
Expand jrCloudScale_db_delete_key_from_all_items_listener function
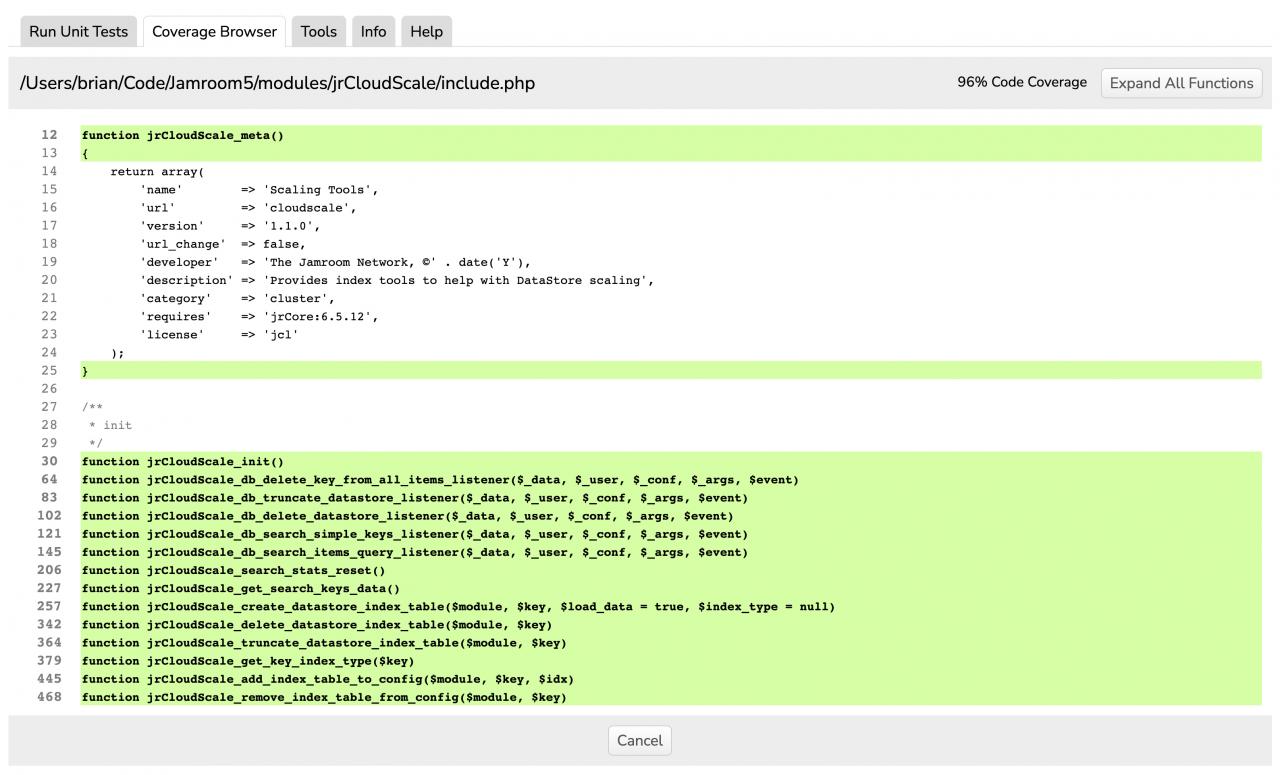click(x=440, y=479)
